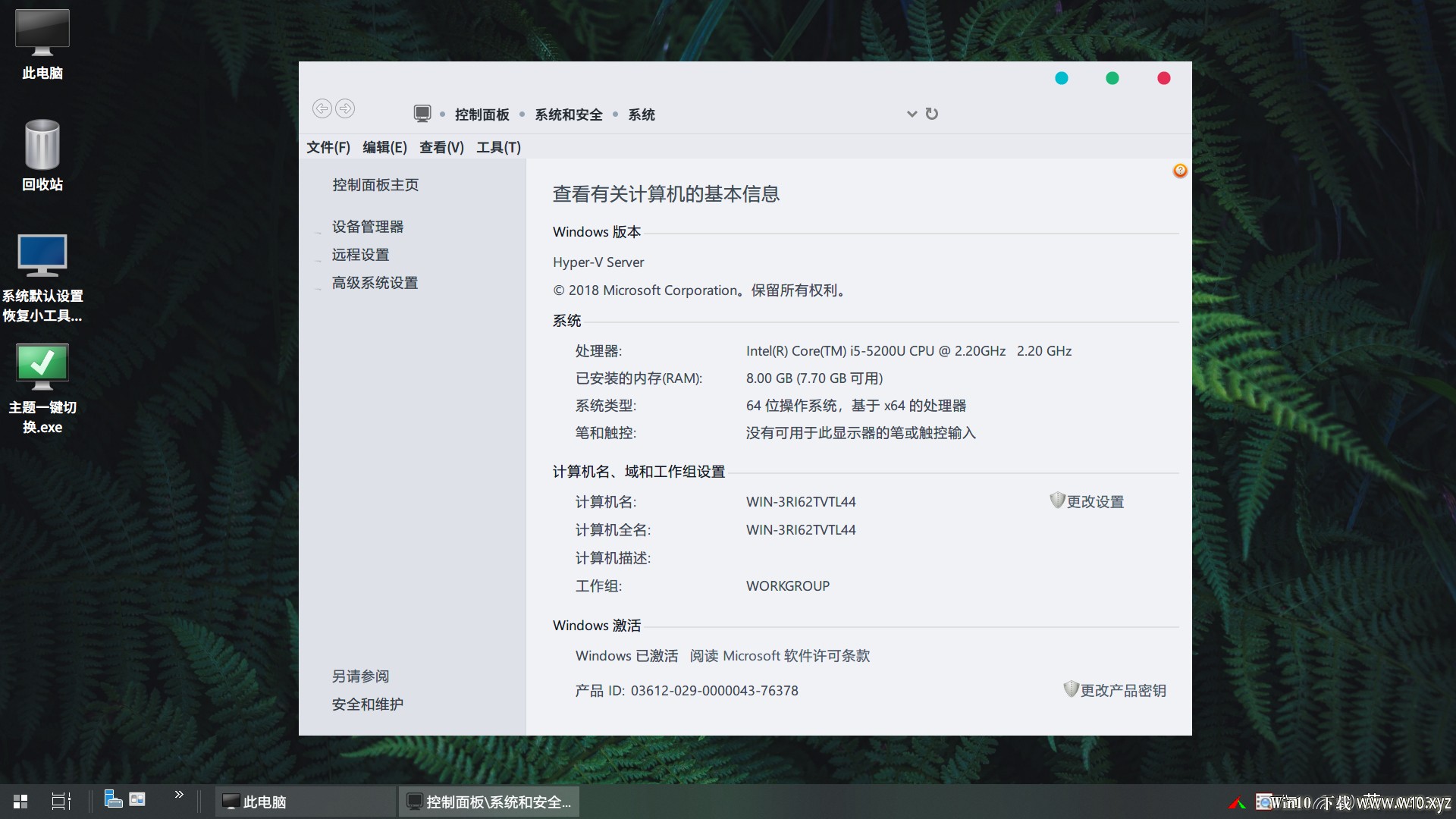
Task: Open 阅读 Microsoft 软件许可条款 link
Action: pos(780,656)
